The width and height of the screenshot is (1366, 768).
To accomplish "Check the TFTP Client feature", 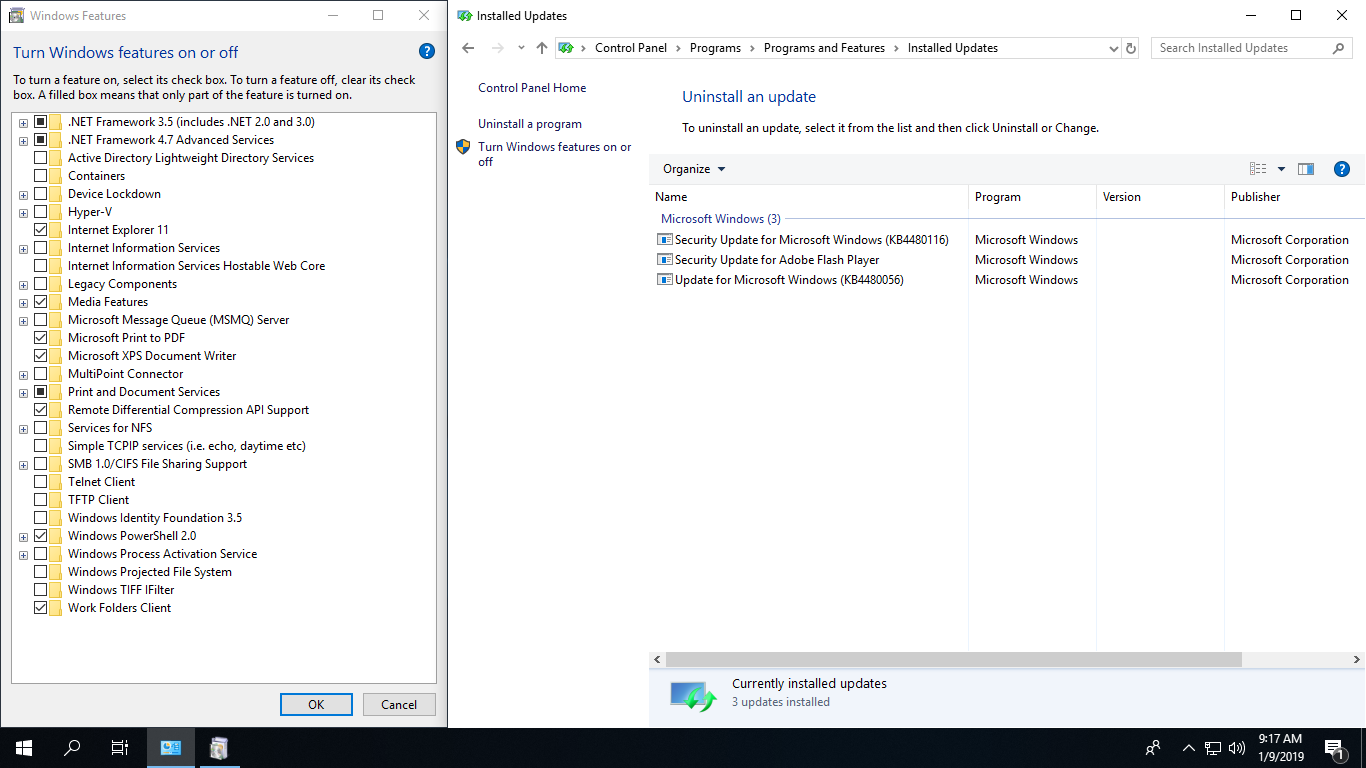I will pyautogui.click(x=41, y=500).
